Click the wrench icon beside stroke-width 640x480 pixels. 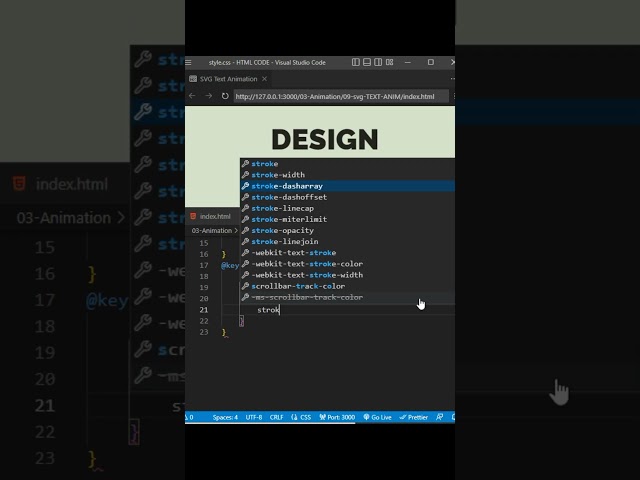pyautogui.click(x=245, y=175)
